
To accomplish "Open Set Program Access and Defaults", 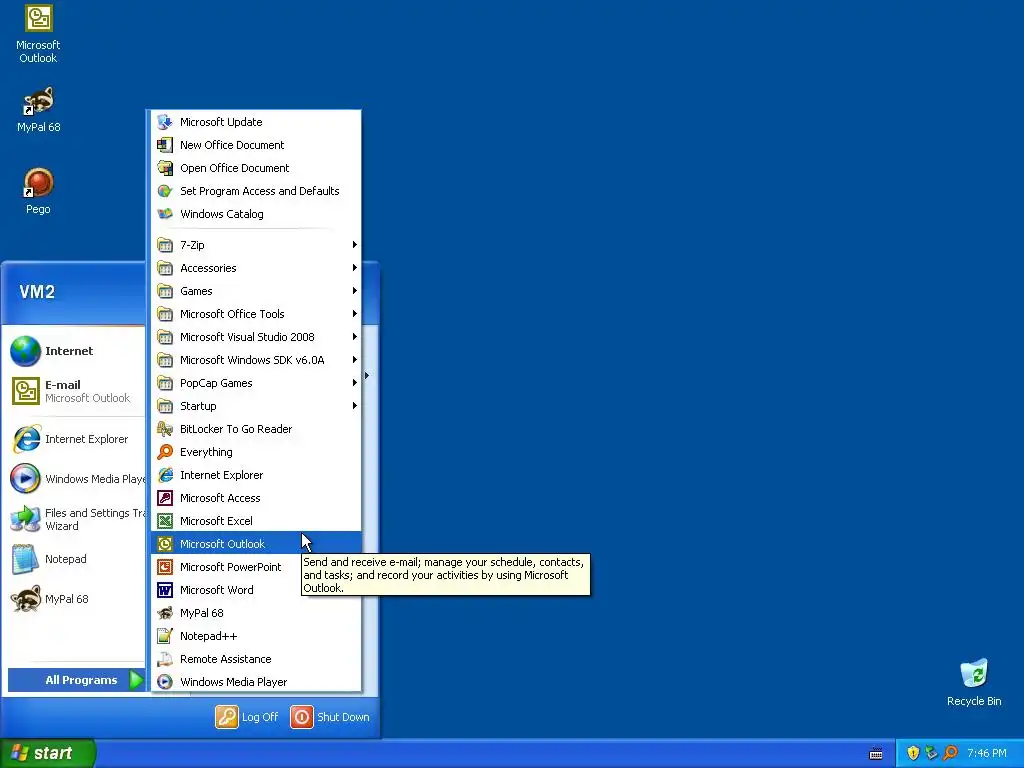I will tap(256, 191).
